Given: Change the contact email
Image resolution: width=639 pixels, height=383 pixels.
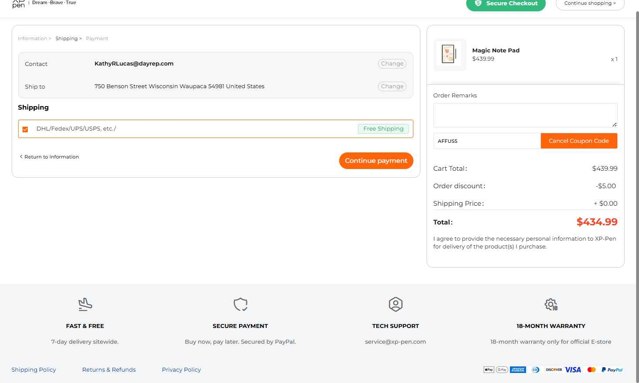Looking at the screenshot, I should pos(392,64).
